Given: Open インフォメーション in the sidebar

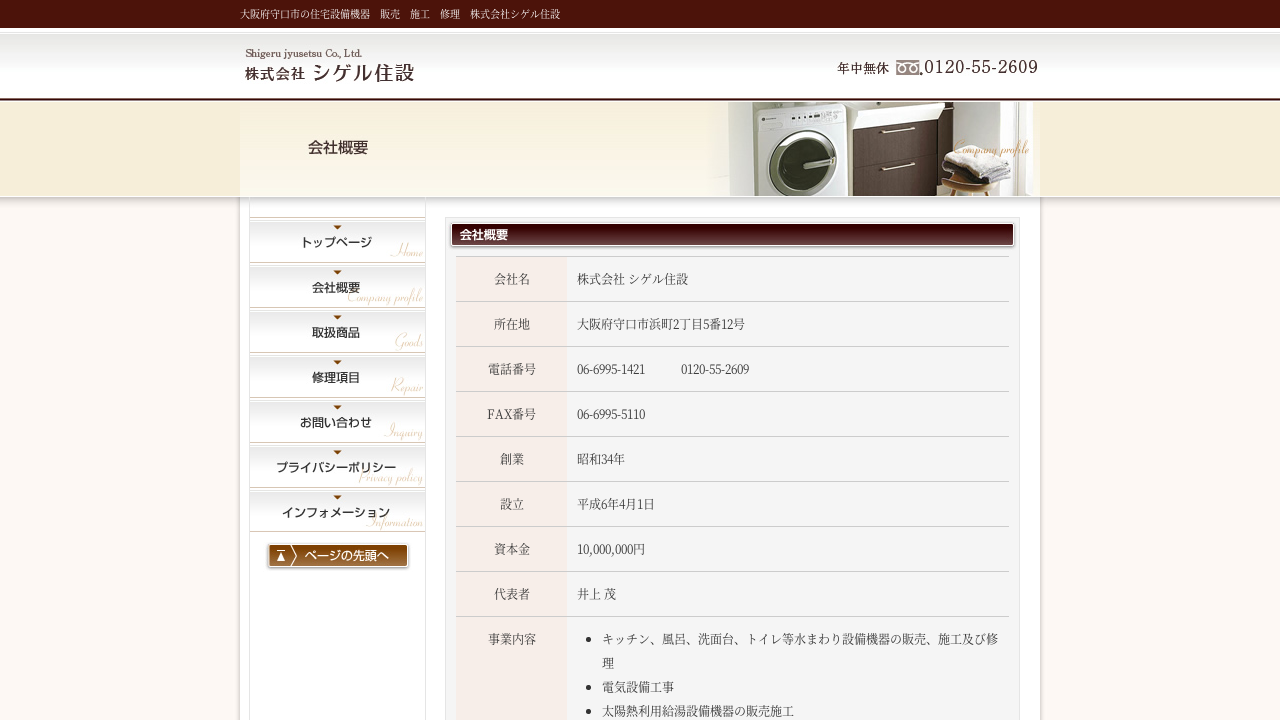Looking at the screenshot, I should (x=337, y=512).
